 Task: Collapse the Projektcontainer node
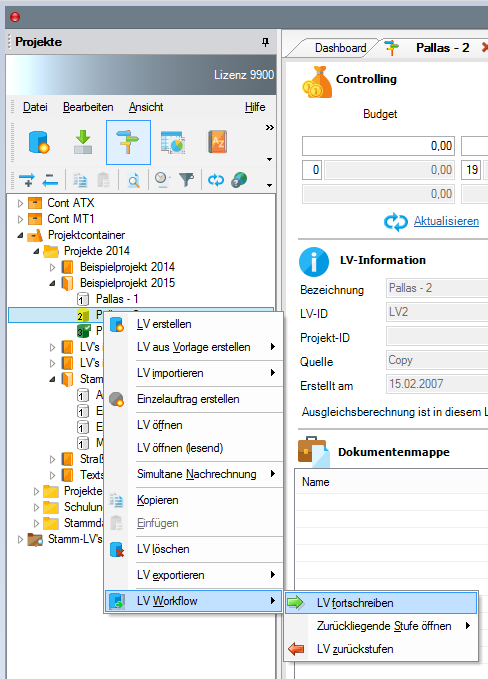tap(20, 235)
